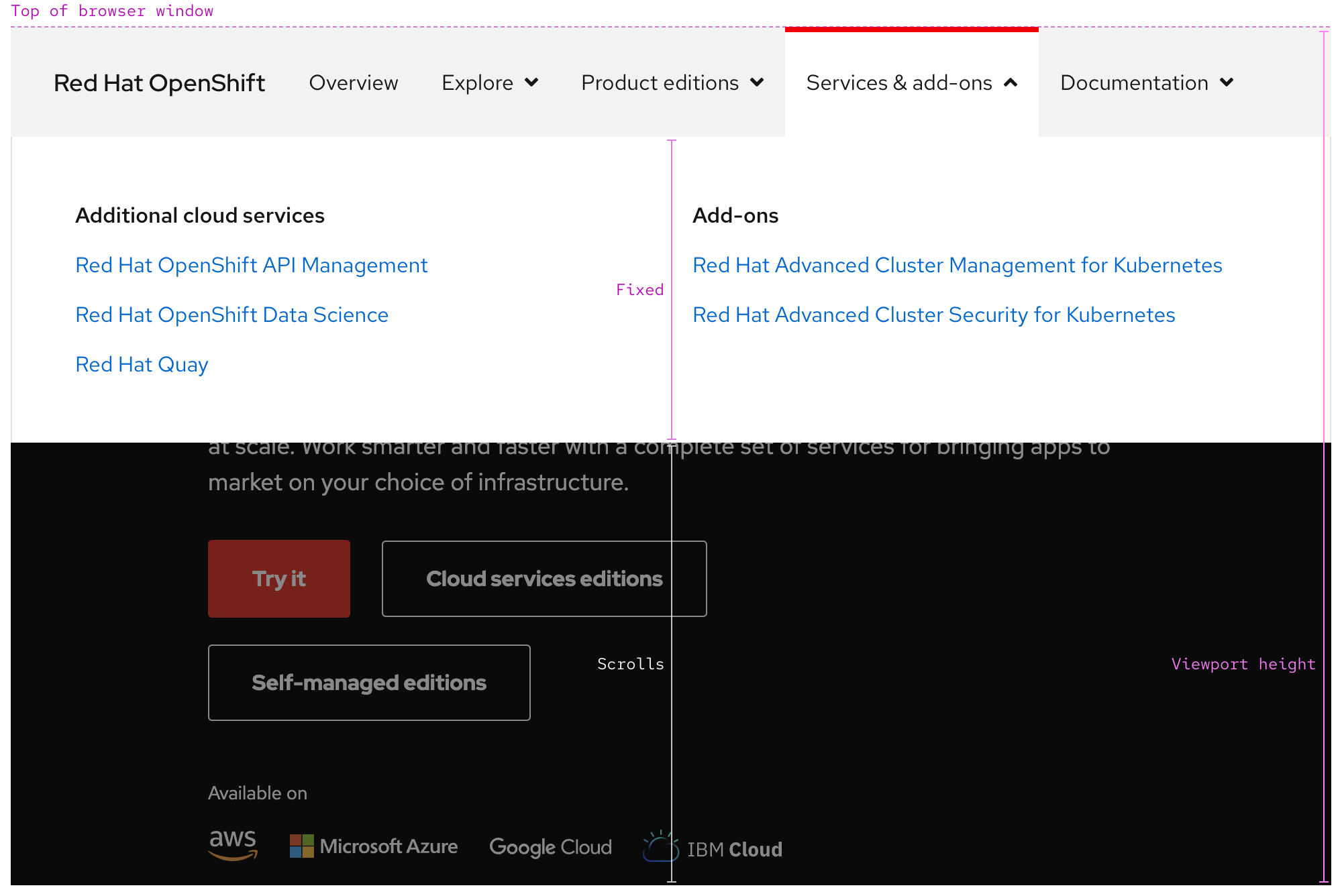Expand the Explore dropdown menu
1342x896 pixels.
pos(489,83)
